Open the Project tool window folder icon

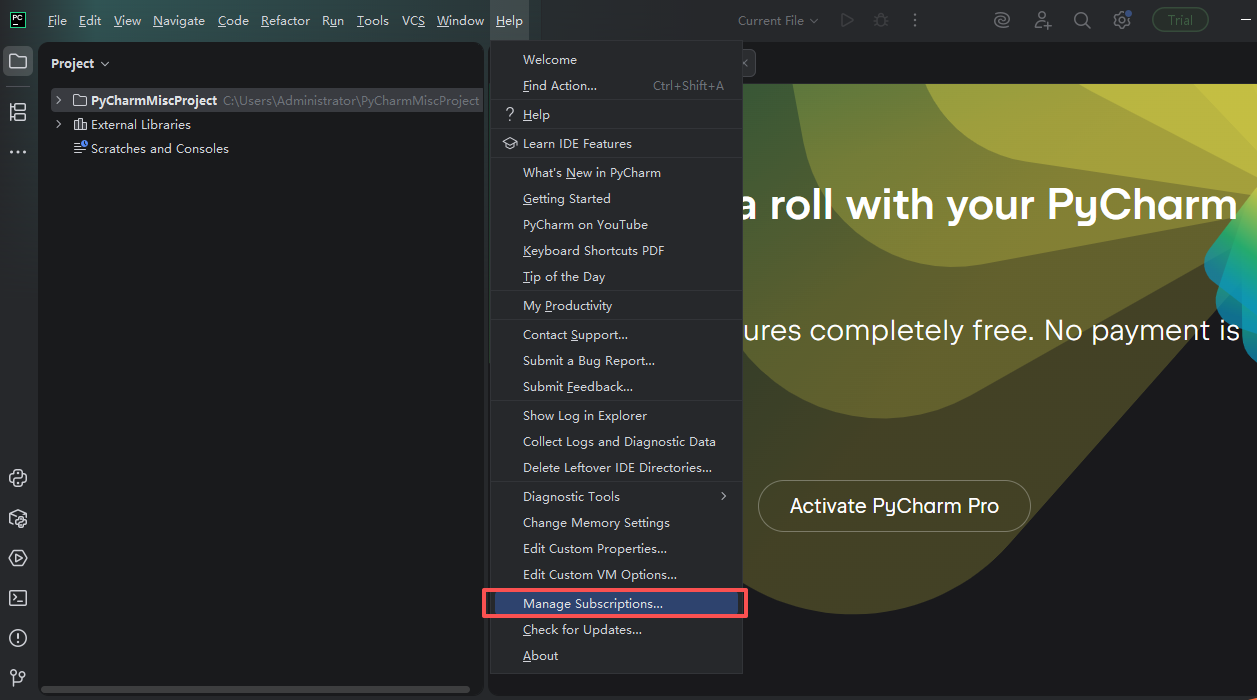[x=18, y=61]
